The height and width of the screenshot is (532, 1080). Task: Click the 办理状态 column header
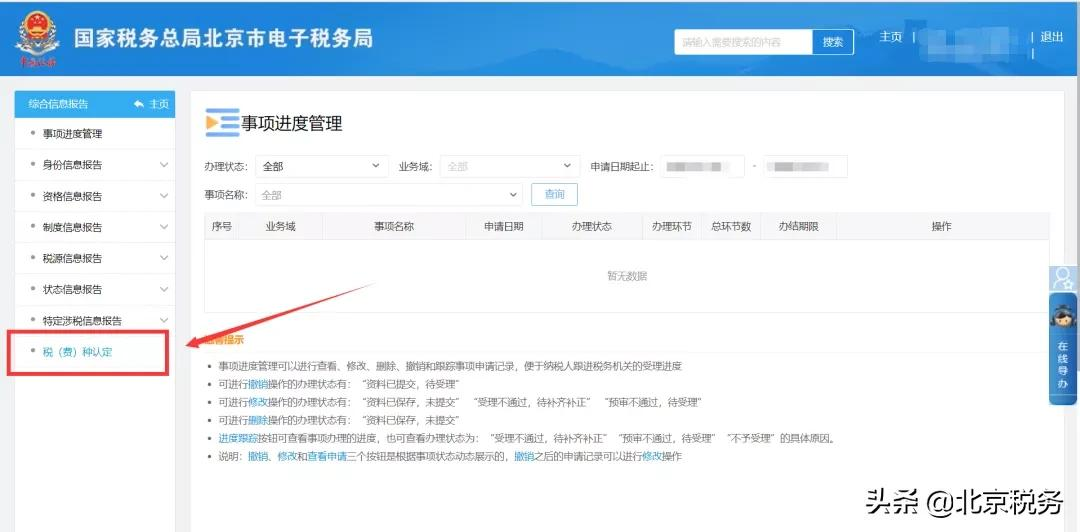pyautogui.click(x=592, y=226)
